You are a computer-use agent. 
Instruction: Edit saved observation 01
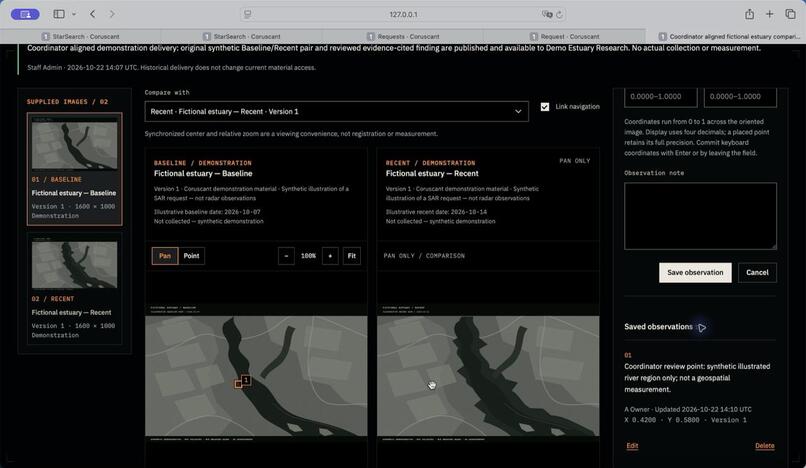pyautogui.click(x=632, y=446)
